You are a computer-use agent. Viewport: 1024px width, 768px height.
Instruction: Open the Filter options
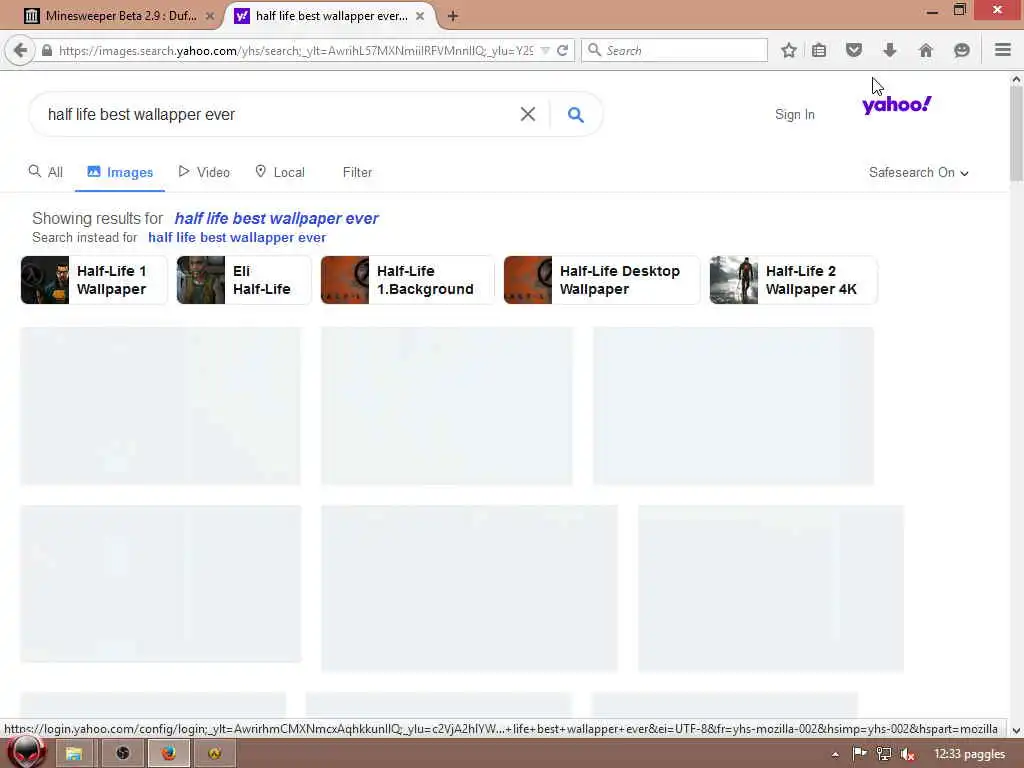tap(357, 172)
